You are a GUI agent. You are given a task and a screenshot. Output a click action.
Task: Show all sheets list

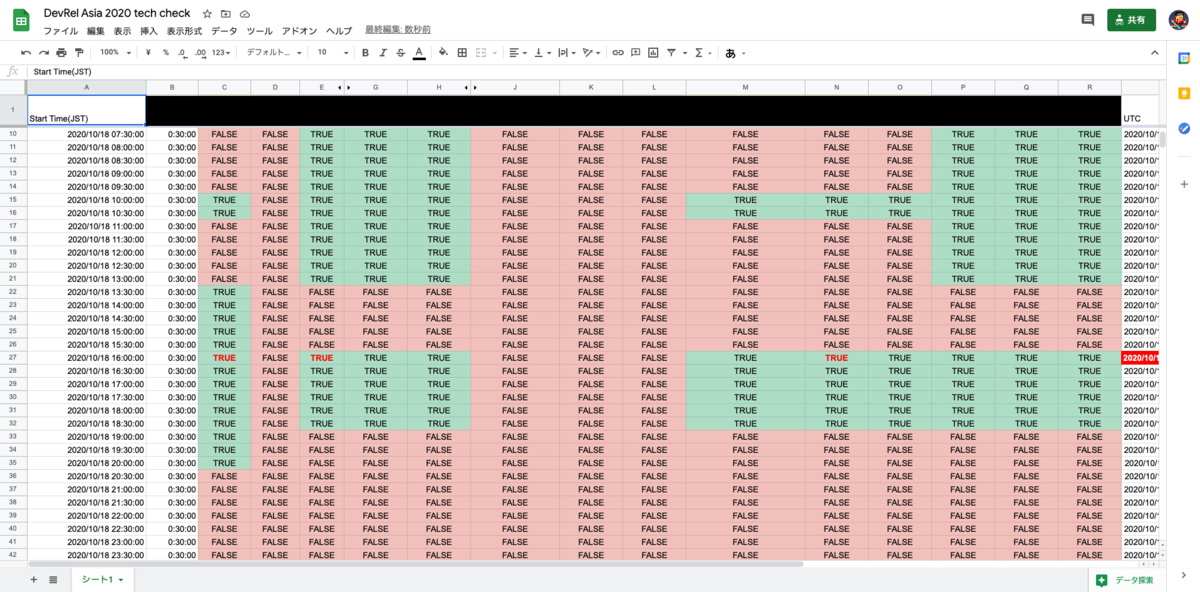tap(53, 579)
